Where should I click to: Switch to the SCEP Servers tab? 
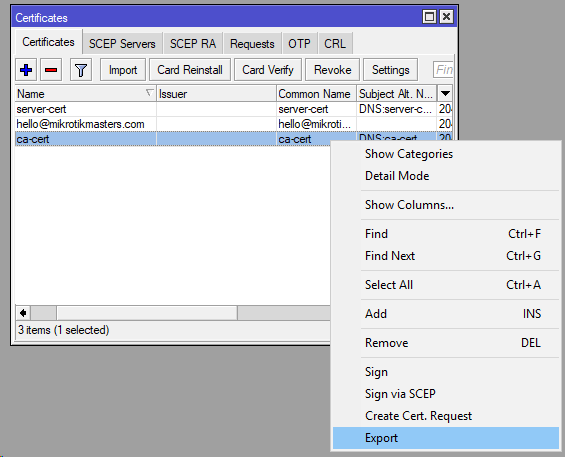[x=122, y=44]
